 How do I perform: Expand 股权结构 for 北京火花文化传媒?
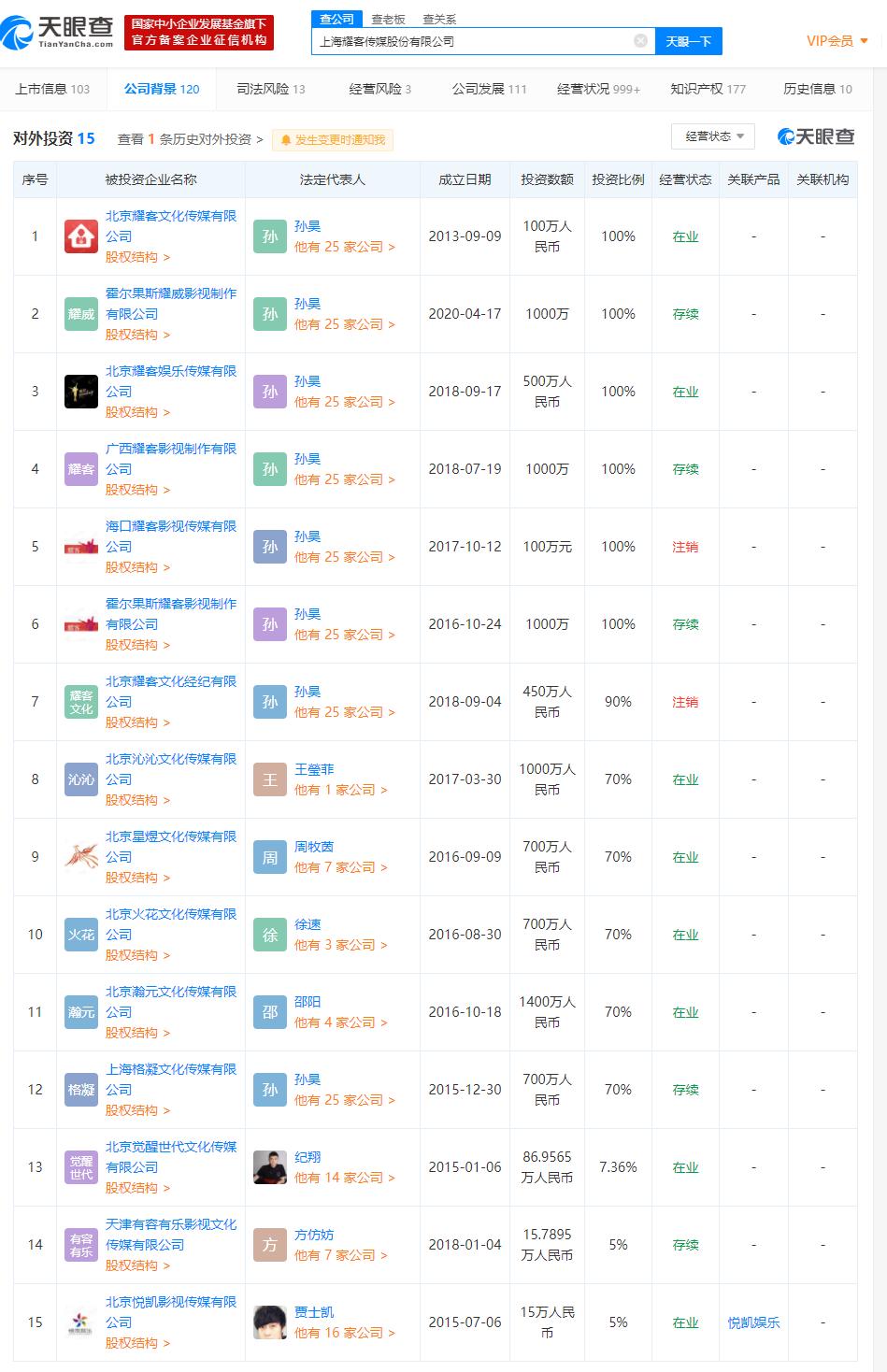click(137, 955)
